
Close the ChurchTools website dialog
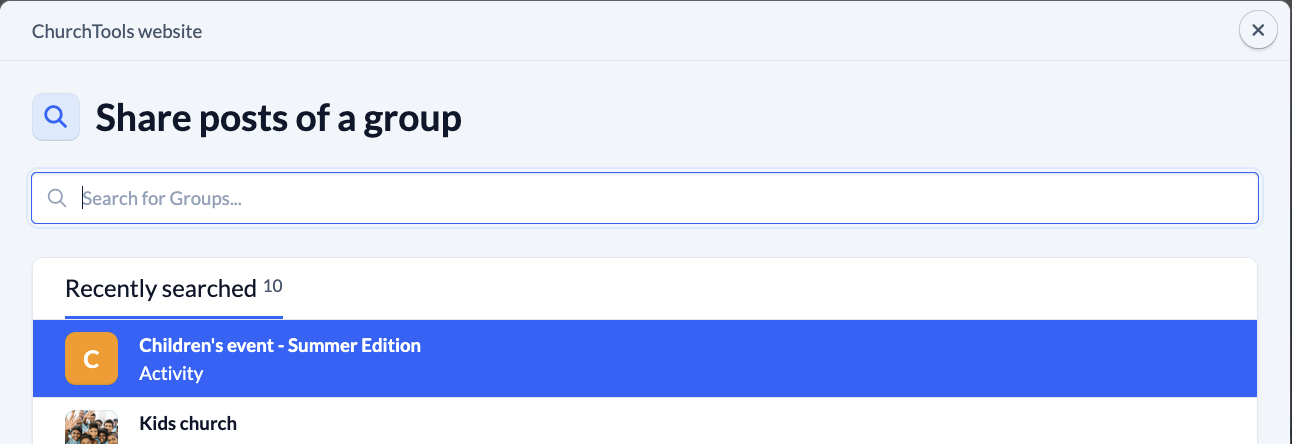coord(1258,31)
